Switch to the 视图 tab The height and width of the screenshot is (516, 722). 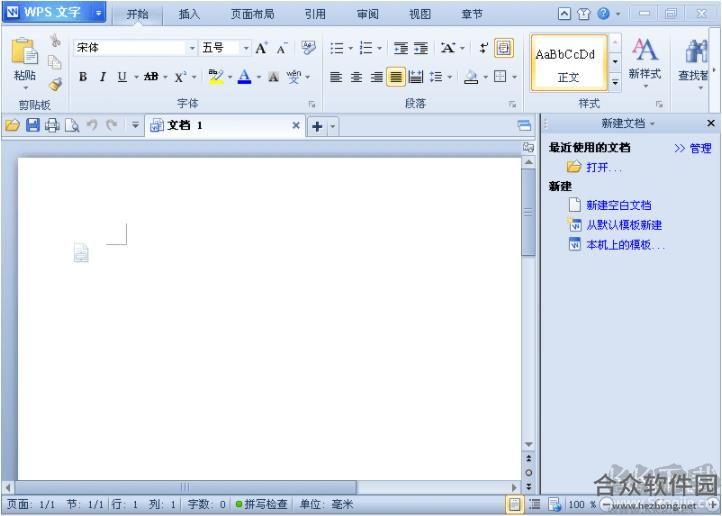(420, 14)
